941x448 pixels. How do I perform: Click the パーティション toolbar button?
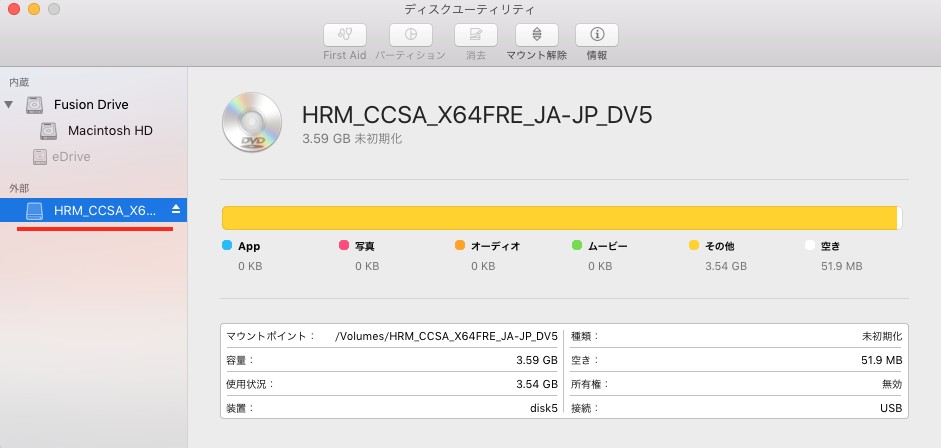[x=410, y=35]
